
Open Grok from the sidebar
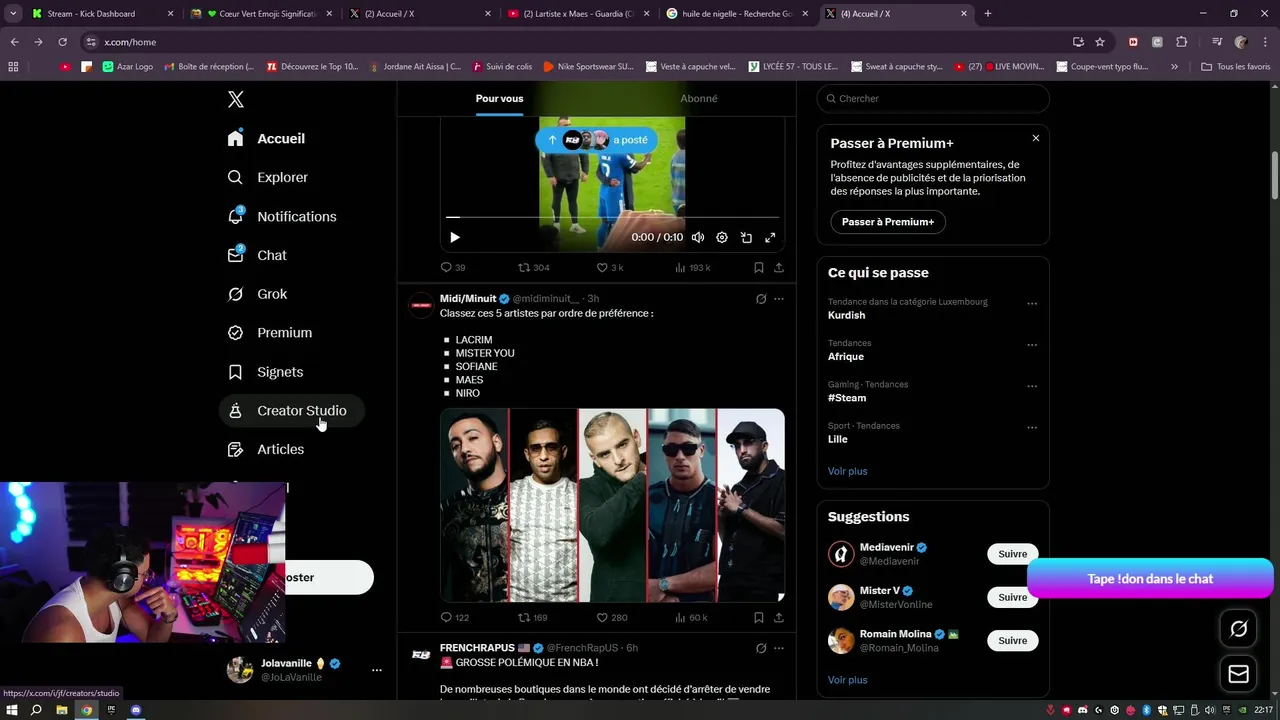258,294
